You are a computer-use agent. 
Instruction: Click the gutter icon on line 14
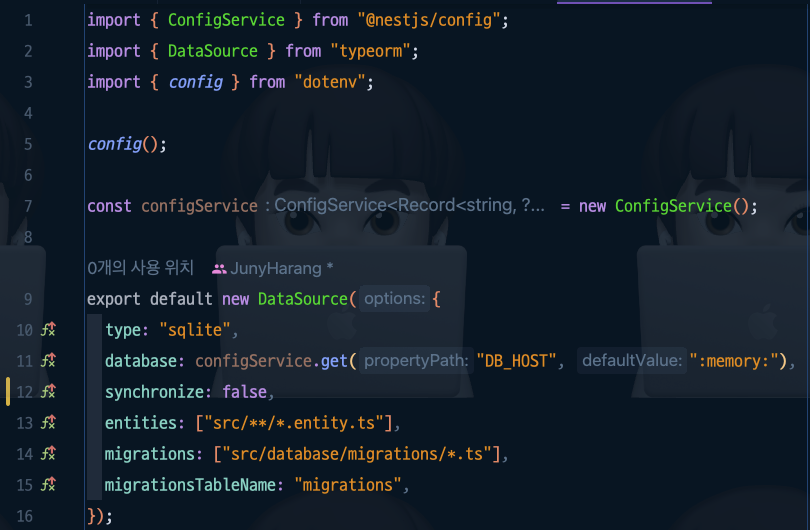coord(49,454)
